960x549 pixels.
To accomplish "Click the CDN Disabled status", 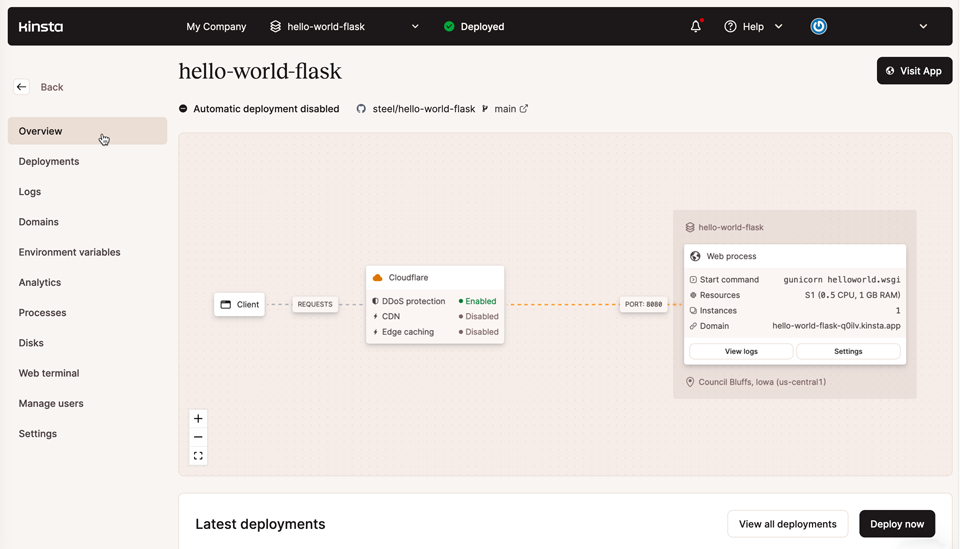I will [479, 316].
